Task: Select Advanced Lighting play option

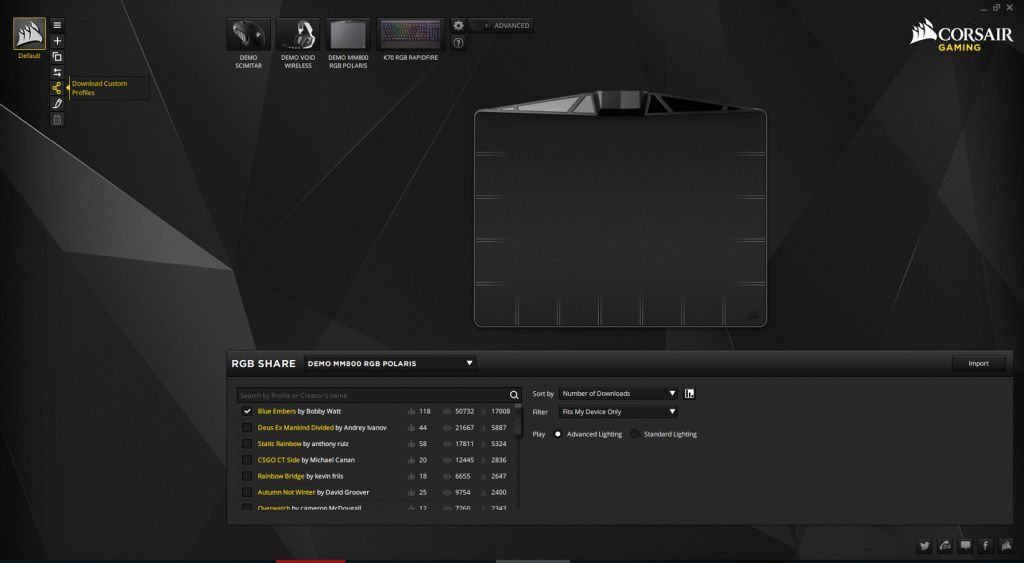Action: coord(558,434)
